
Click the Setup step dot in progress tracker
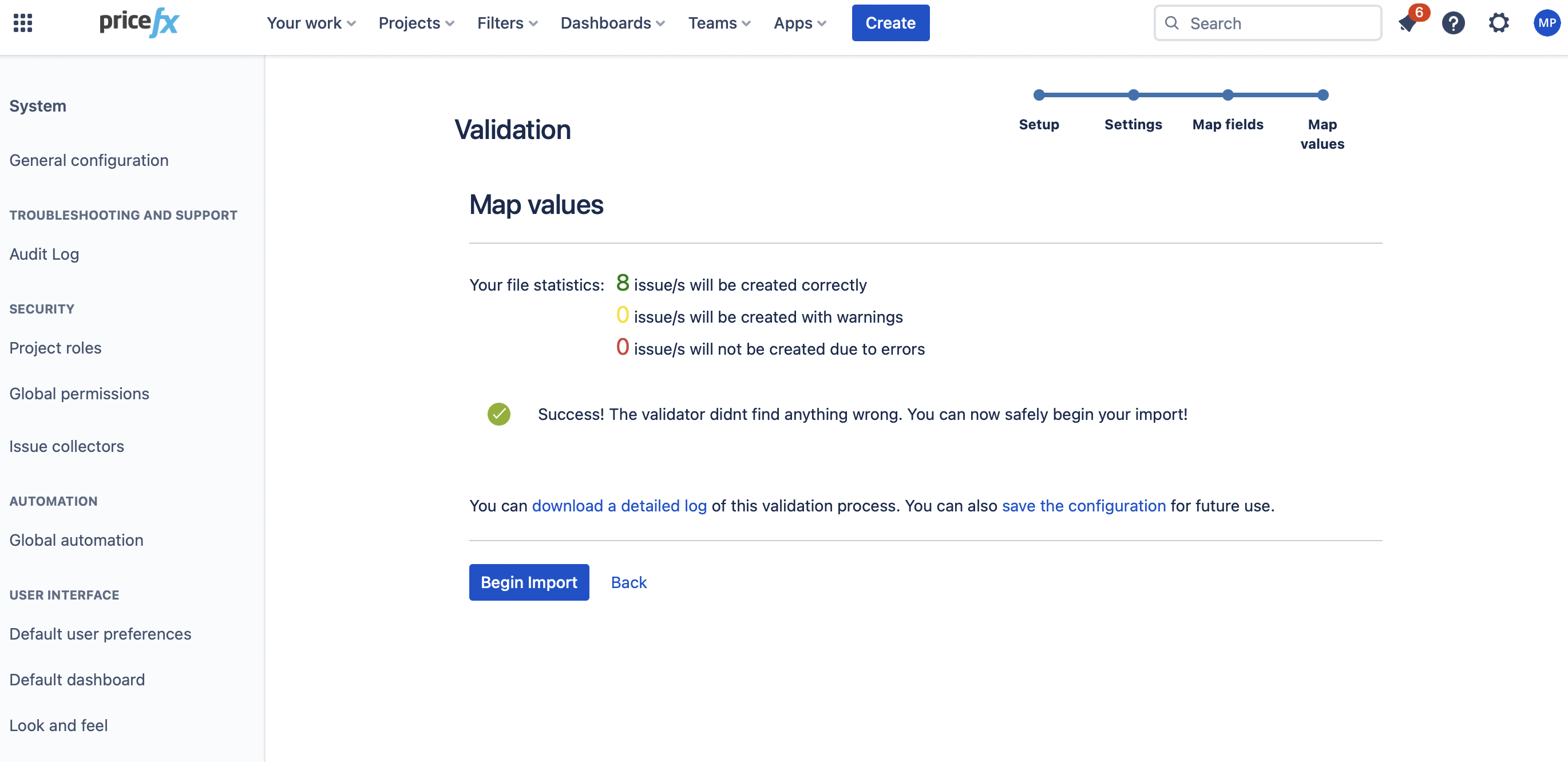[x=1039, y=95]
